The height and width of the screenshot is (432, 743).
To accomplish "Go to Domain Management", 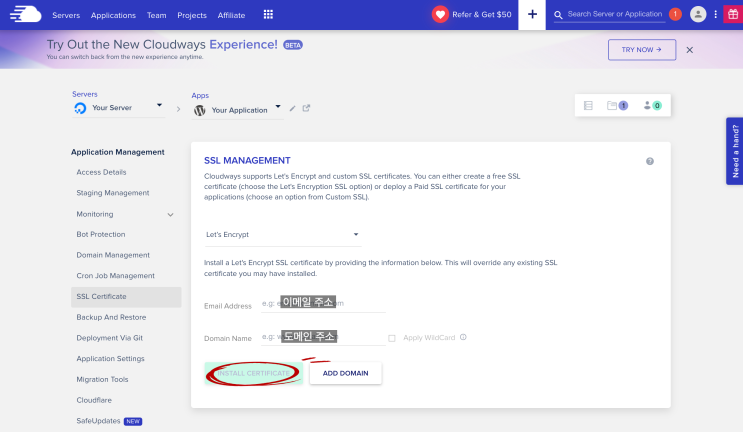I will coord(113,255).
